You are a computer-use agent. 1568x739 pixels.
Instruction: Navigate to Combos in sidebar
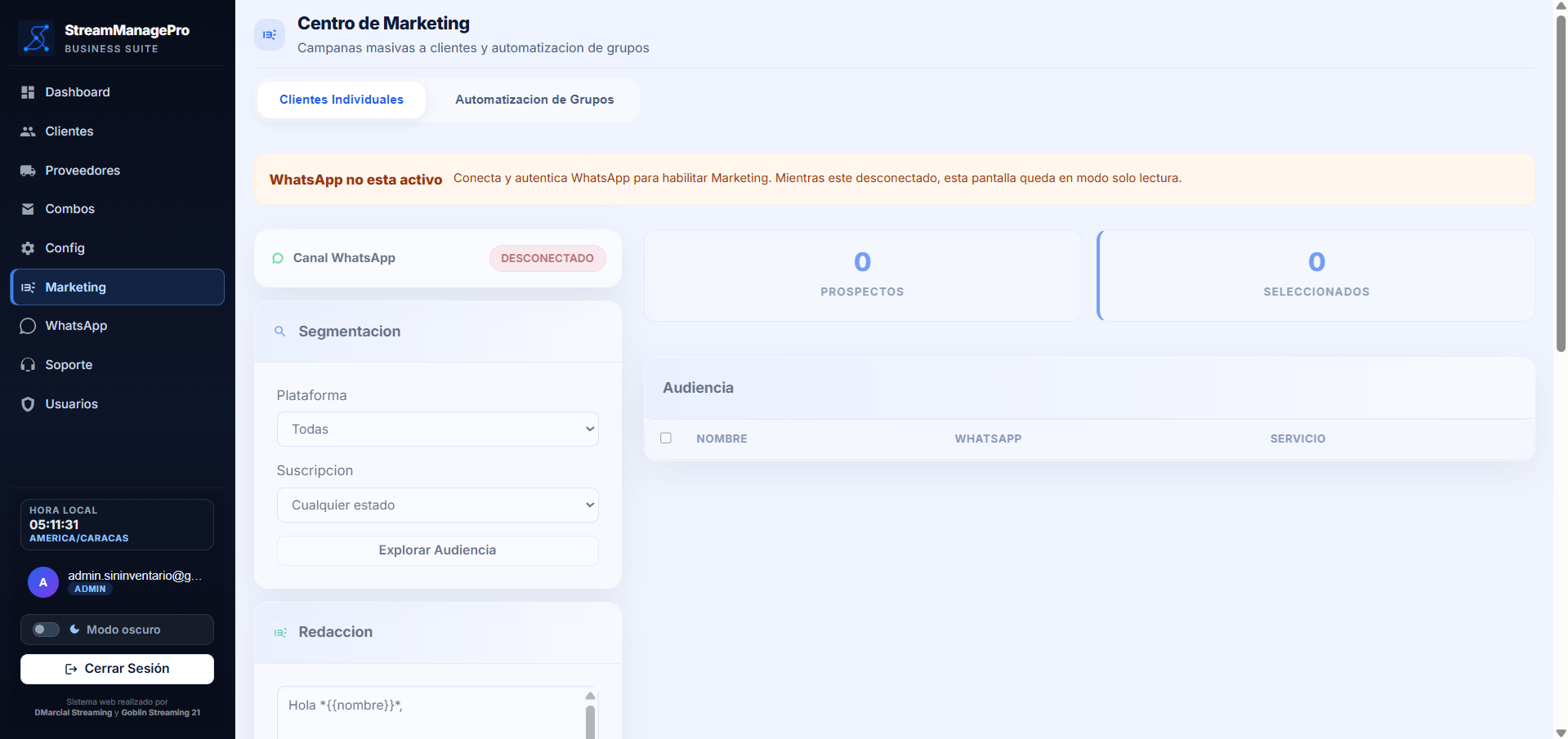click(118, 209)
